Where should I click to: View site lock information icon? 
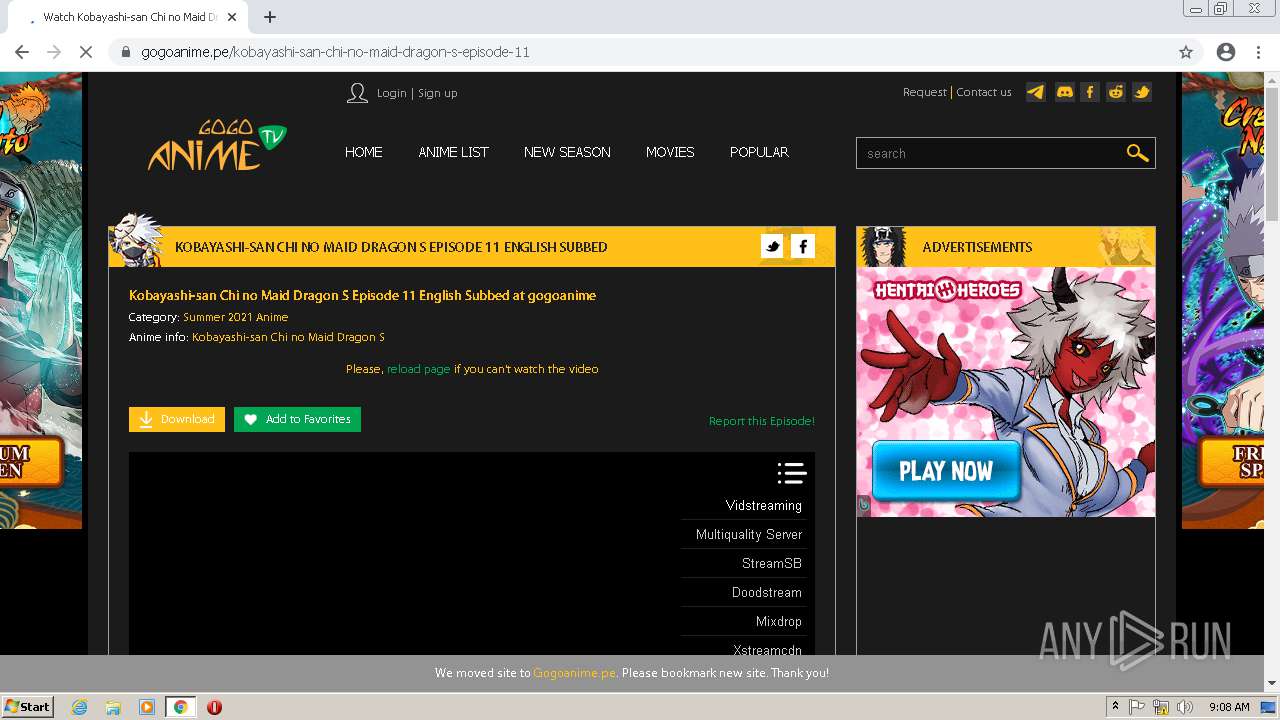[126, 52]
